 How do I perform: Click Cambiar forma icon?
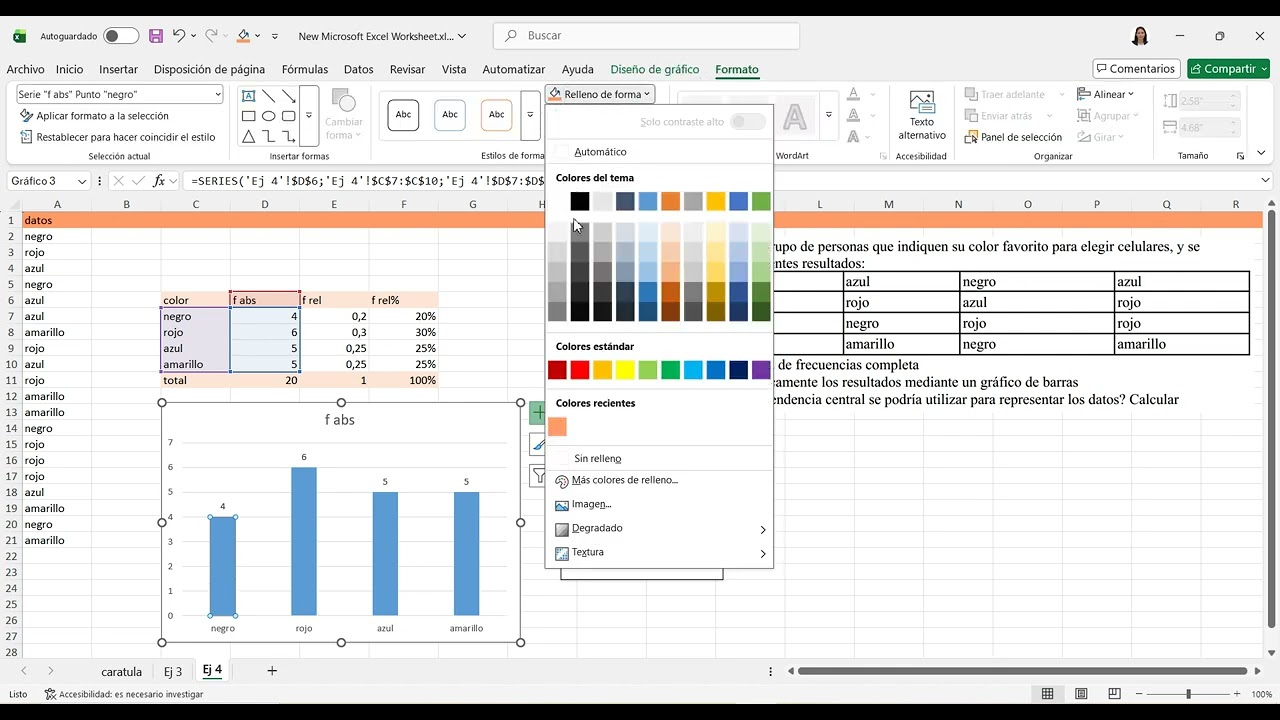click(x=344, y=115)
